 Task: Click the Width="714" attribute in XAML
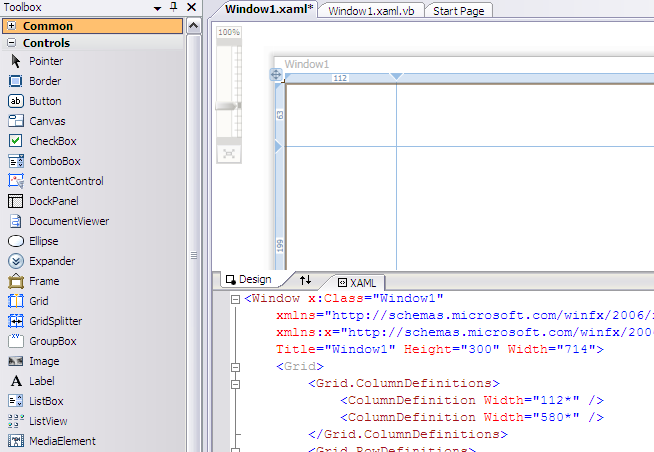pyautogui.click(x=551, y=349)
